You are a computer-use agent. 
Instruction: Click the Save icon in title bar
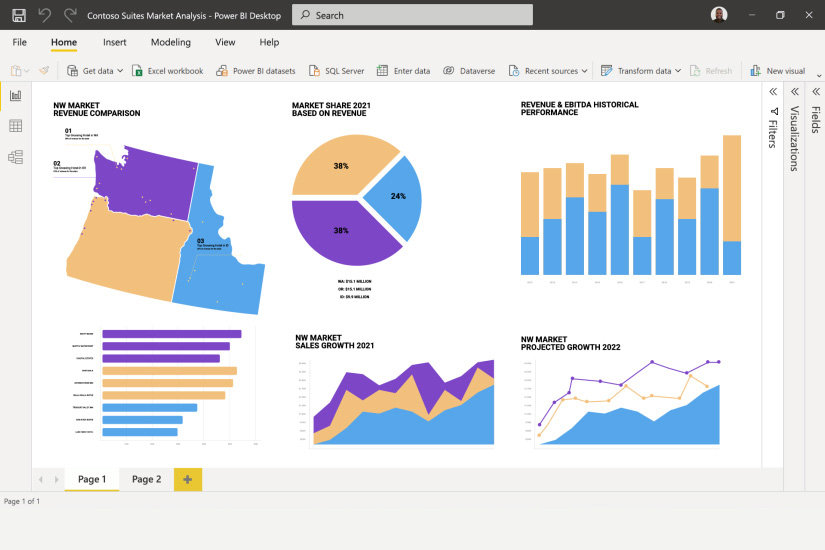18,15
